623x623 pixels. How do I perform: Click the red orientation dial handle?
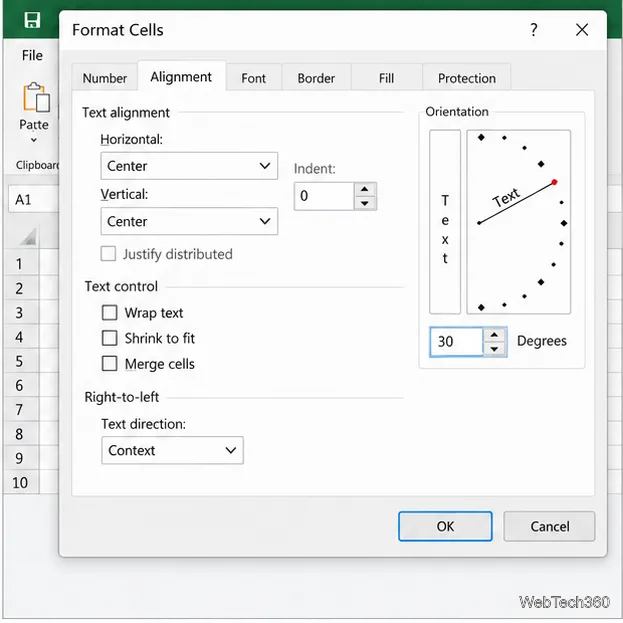(x=554, y=182)
